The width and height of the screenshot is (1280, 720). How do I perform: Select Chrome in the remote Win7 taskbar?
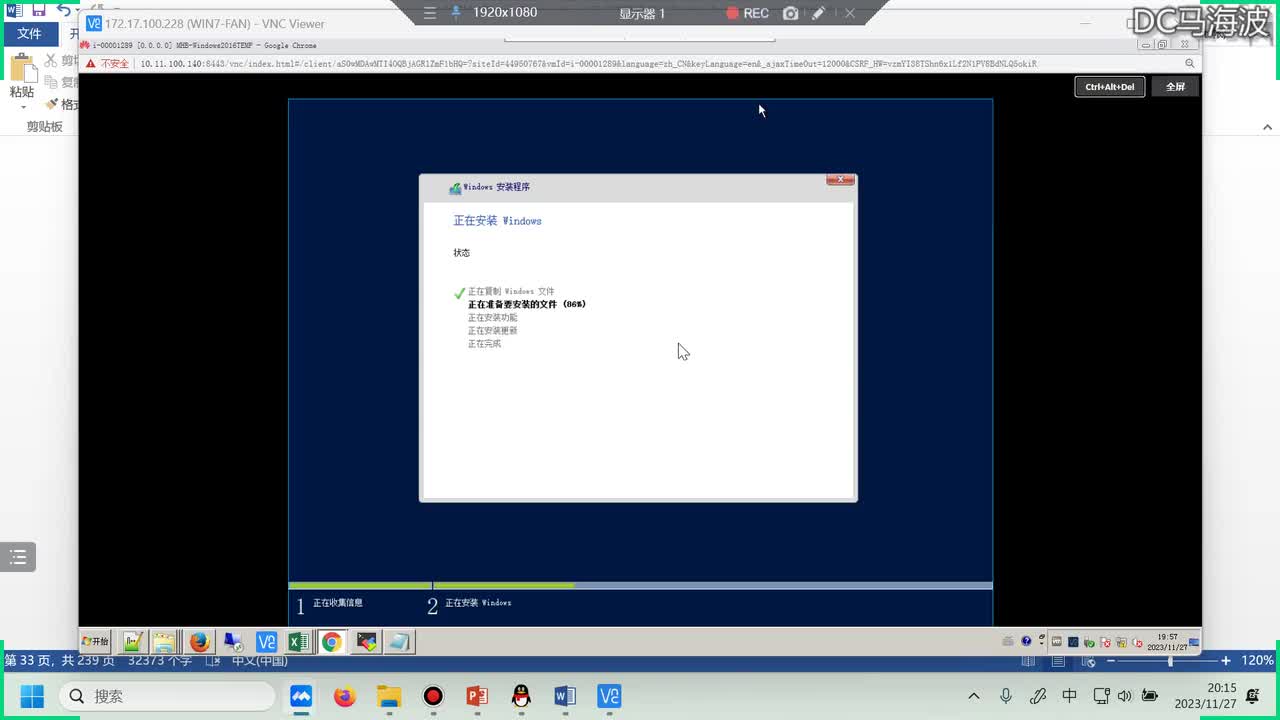tap(331, 642)
